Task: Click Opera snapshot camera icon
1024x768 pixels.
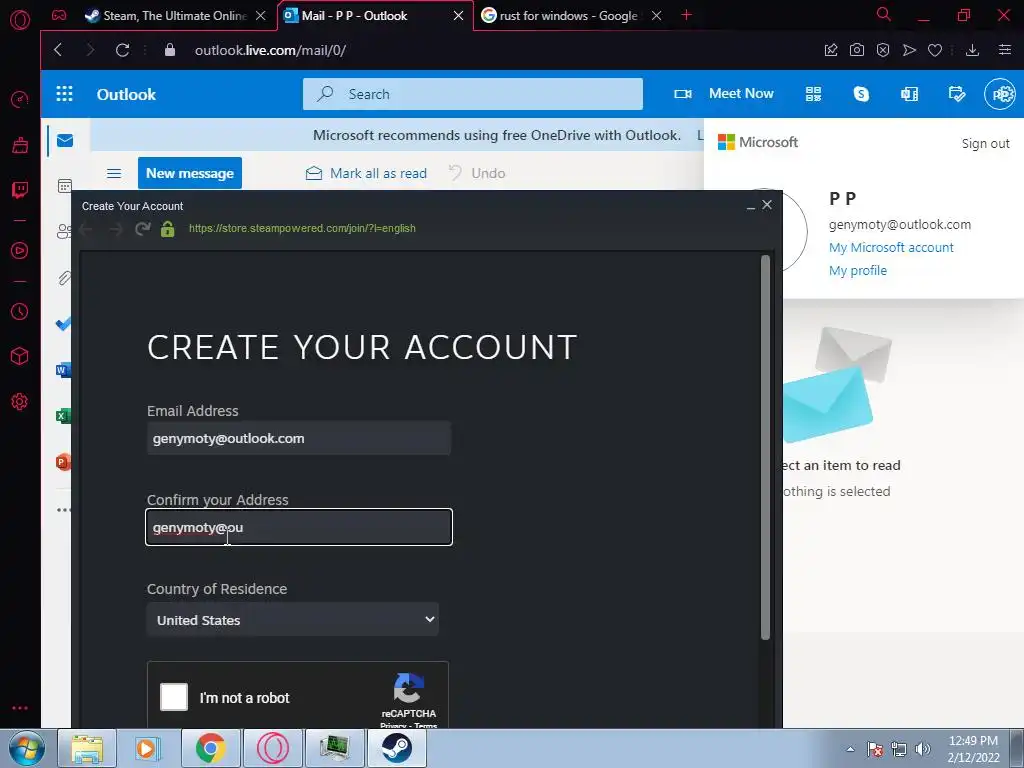Action: (857, 50)
